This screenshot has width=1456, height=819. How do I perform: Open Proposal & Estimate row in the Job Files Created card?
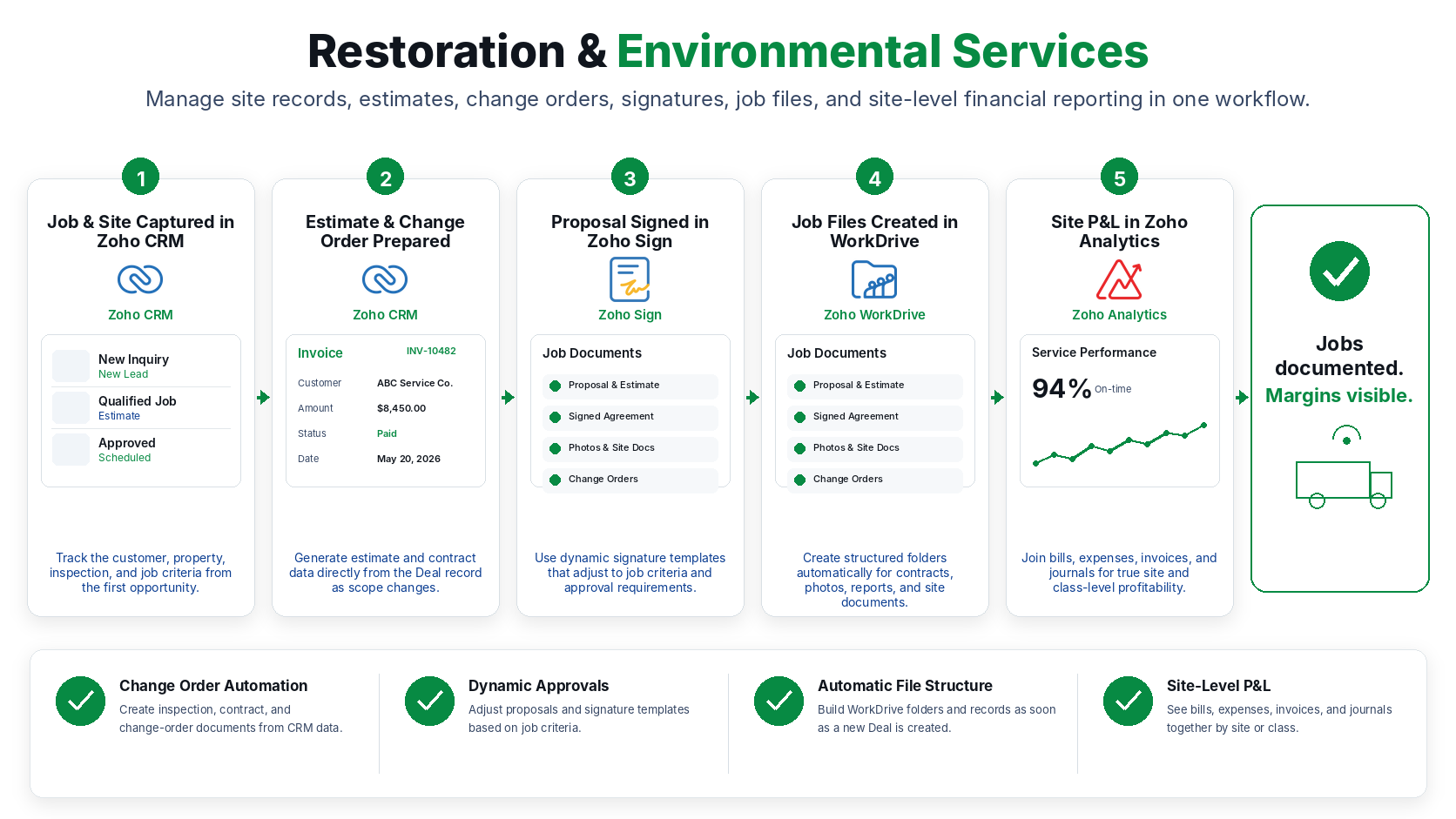(x=875, y=386)
